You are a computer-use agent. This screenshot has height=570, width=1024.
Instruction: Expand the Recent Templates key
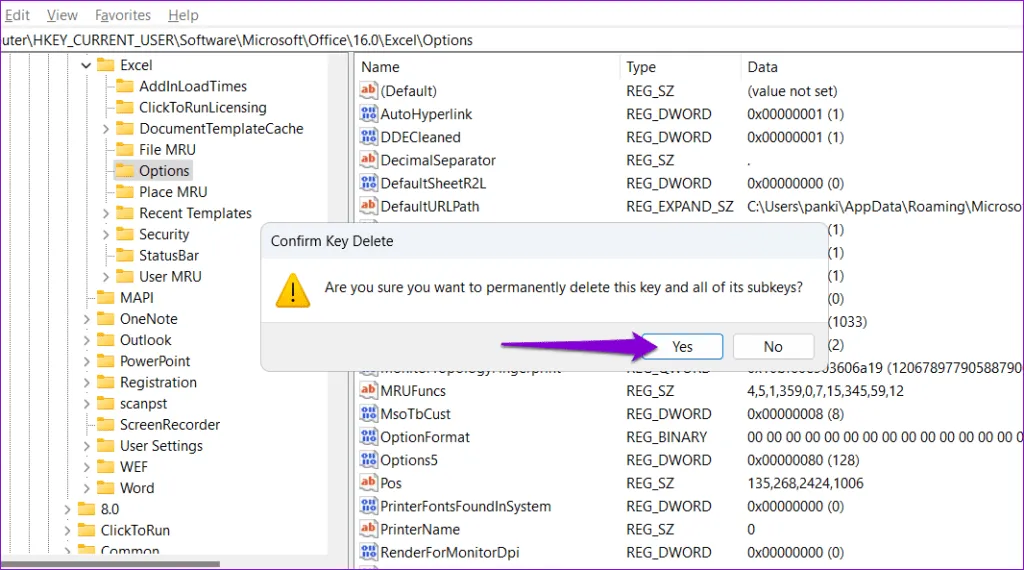106,213
